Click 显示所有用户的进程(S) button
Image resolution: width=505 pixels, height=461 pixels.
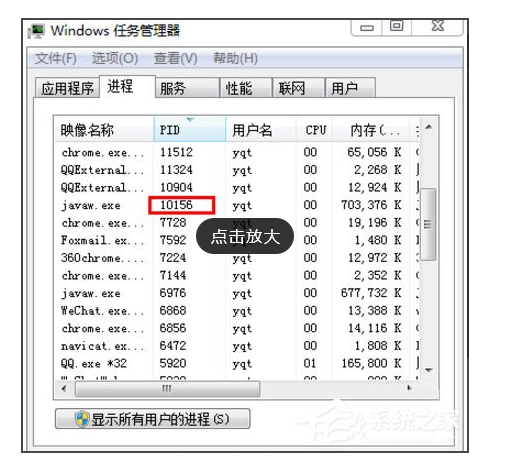click(153, 419)
